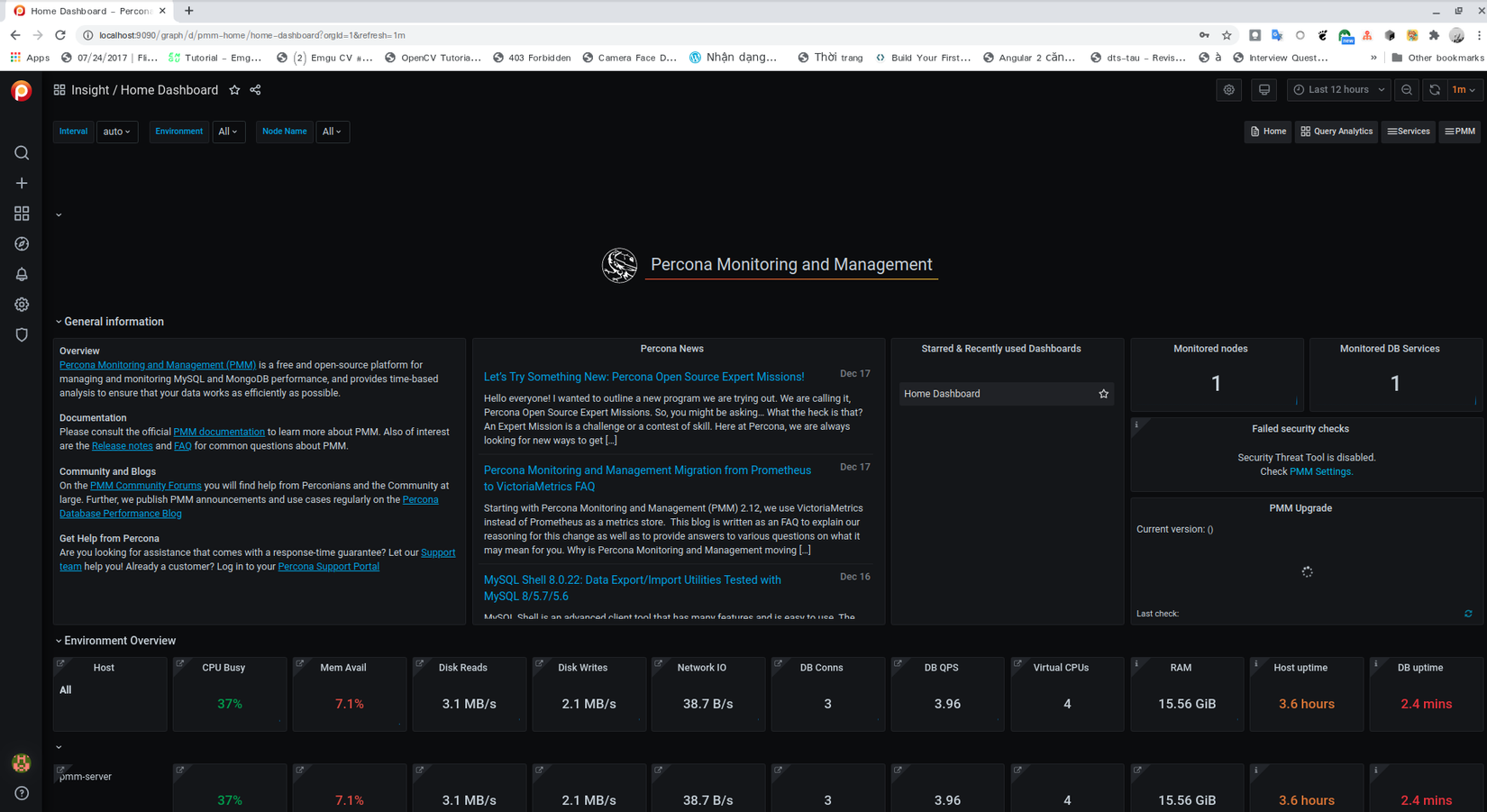Open the PMM menu
The height and width of the screenshot is (812, 1487).
1460,132
